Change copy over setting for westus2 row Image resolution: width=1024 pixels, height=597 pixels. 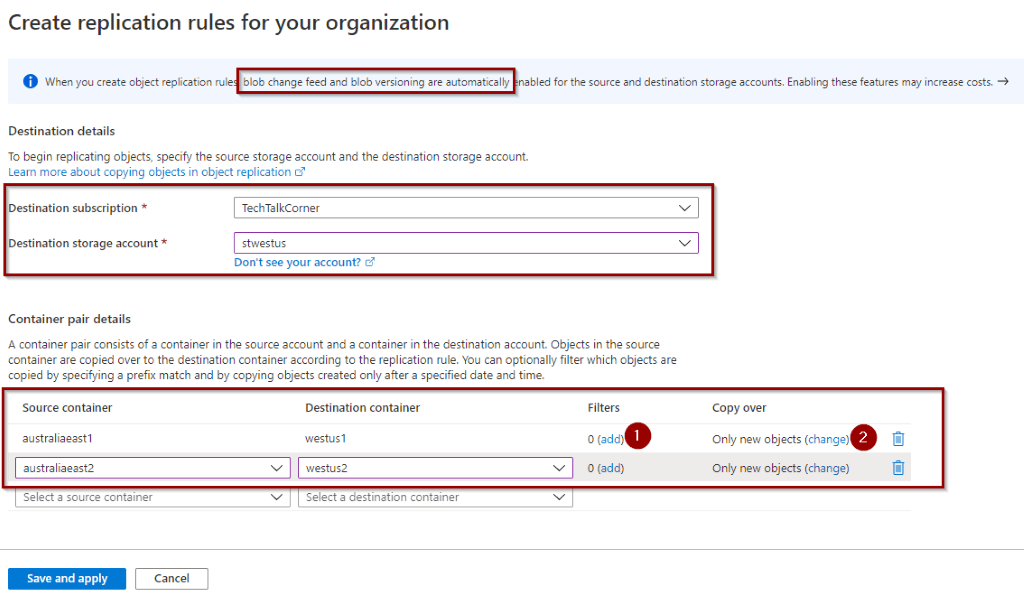[x=827, y=468]
